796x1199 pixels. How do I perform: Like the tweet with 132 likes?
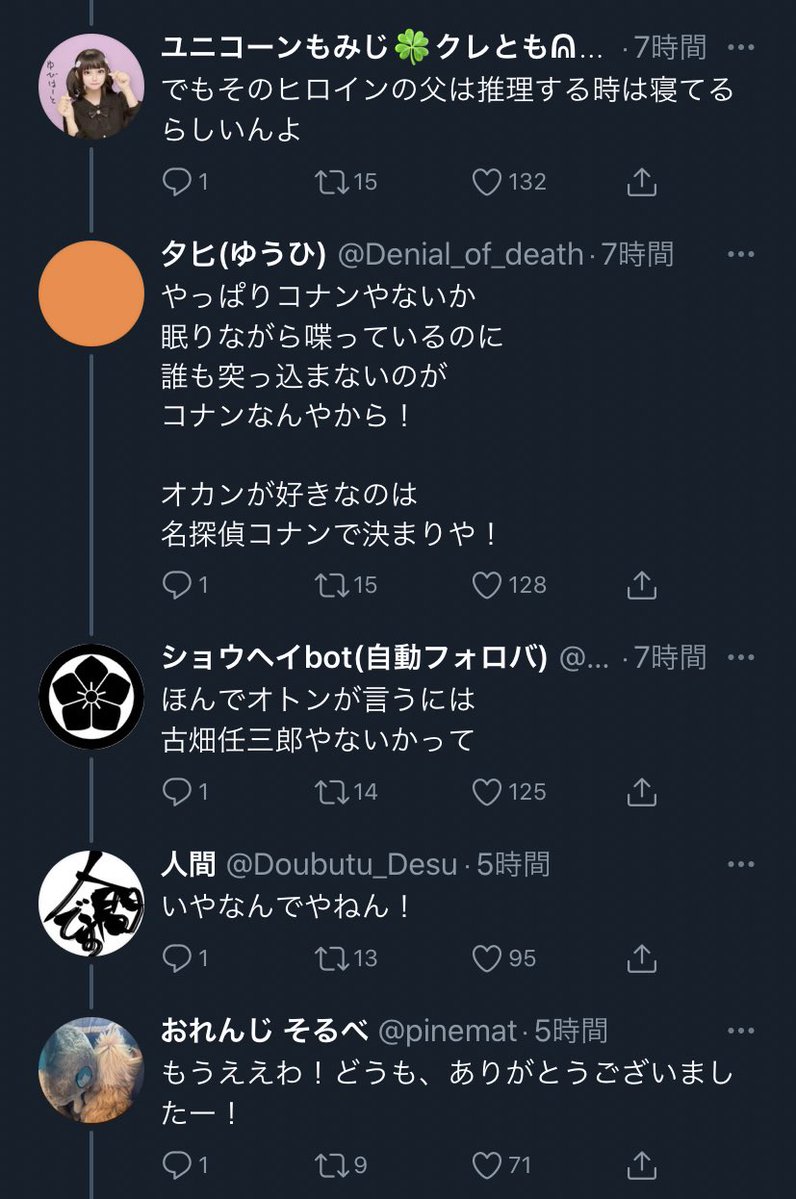486,181
